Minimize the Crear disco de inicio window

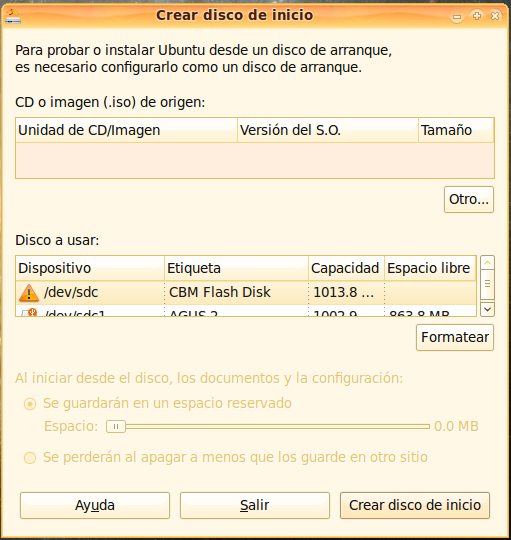coord(457,16)
